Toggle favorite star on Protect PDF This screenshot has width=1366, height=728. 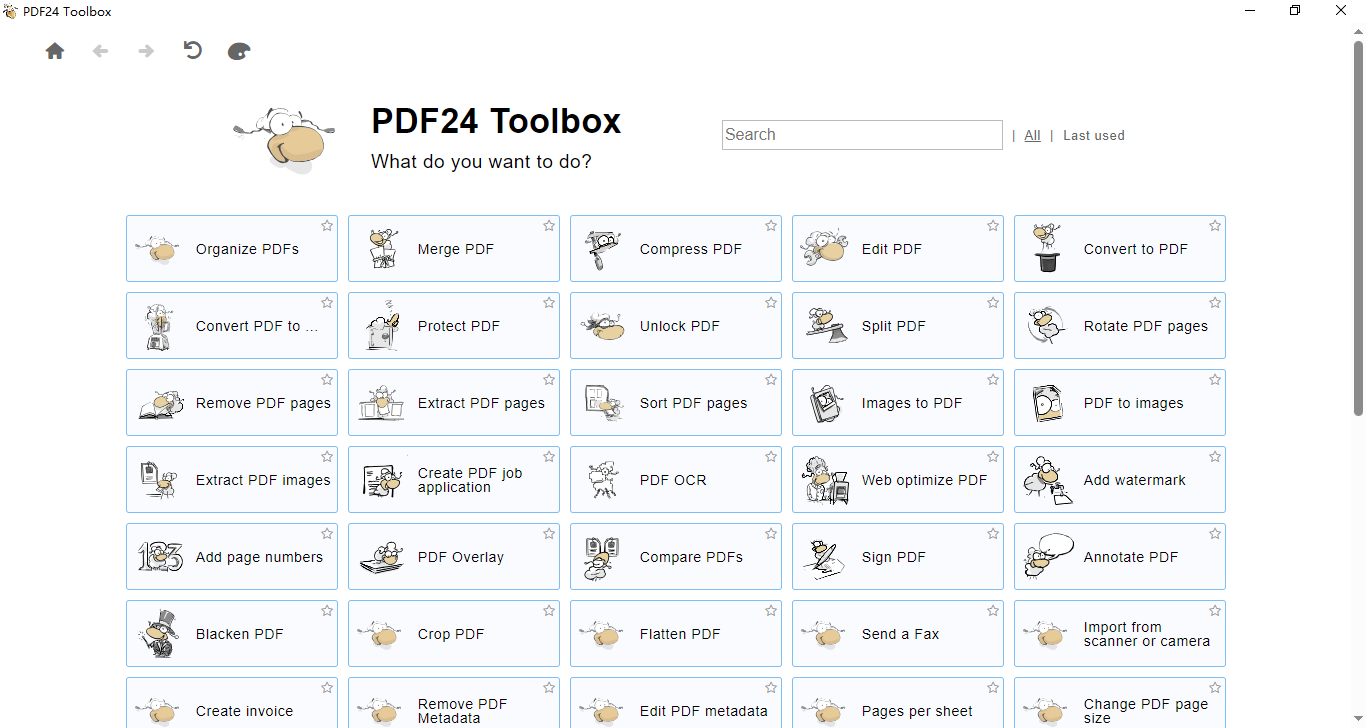549,303
